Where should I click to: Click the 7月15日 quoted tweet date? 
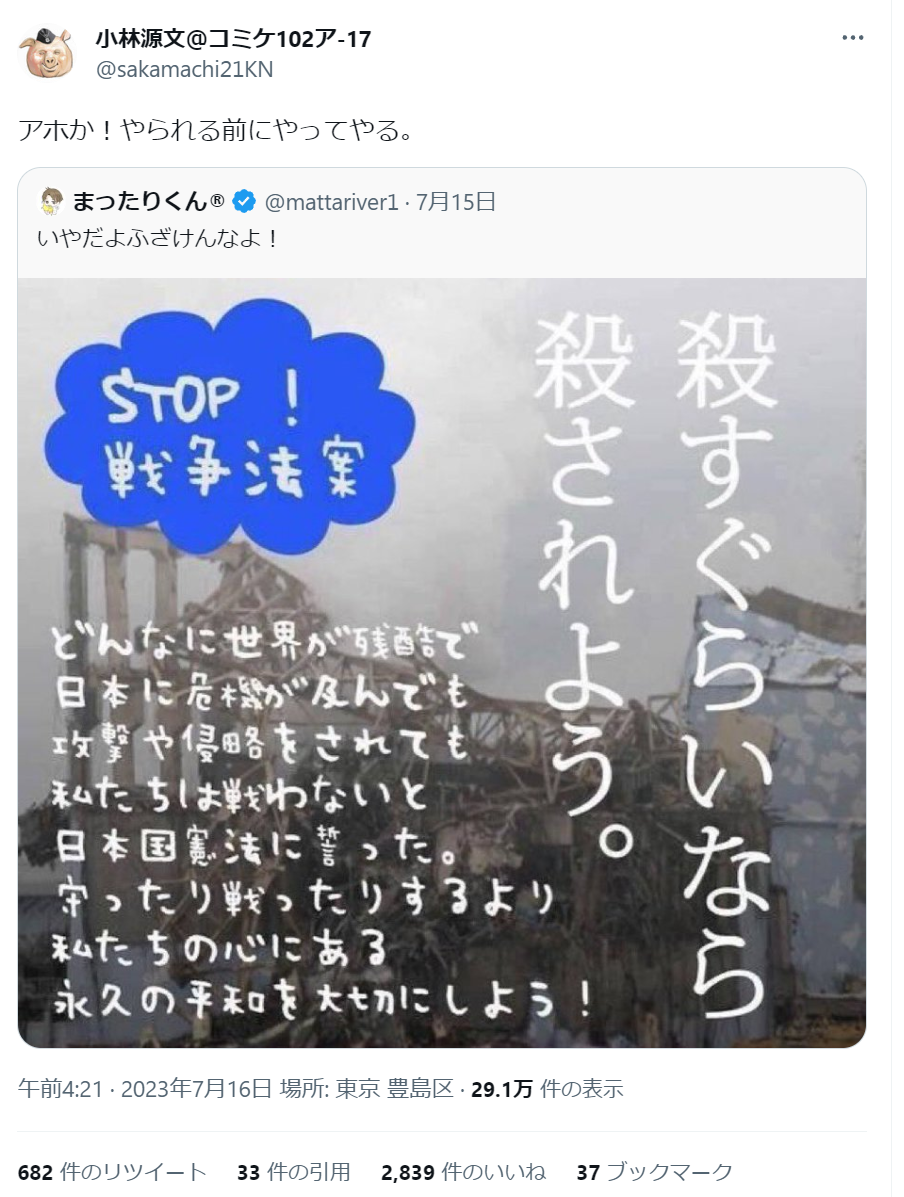(x=456, y=202)
